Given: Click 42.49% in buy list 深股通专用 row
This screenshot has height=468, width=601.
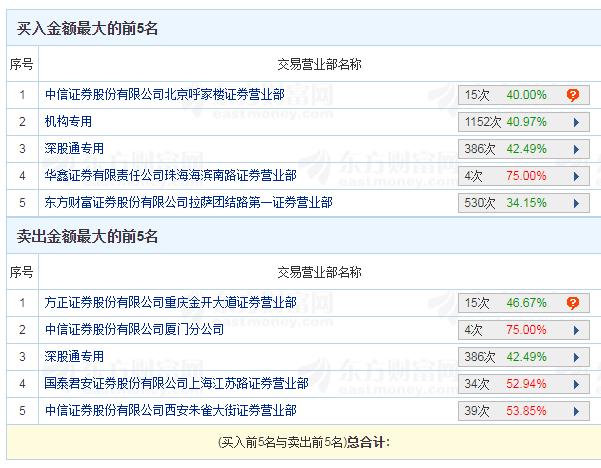Looking at the screenshot, I should point(526,149).
